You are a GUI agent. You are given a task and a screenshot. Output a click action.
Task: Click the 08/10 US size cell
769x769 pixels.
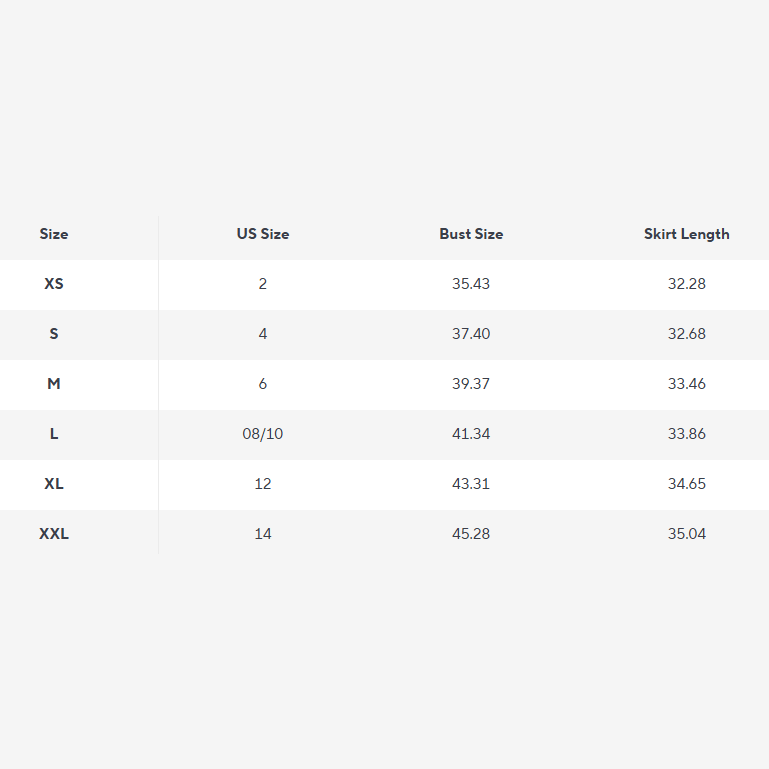263,434
